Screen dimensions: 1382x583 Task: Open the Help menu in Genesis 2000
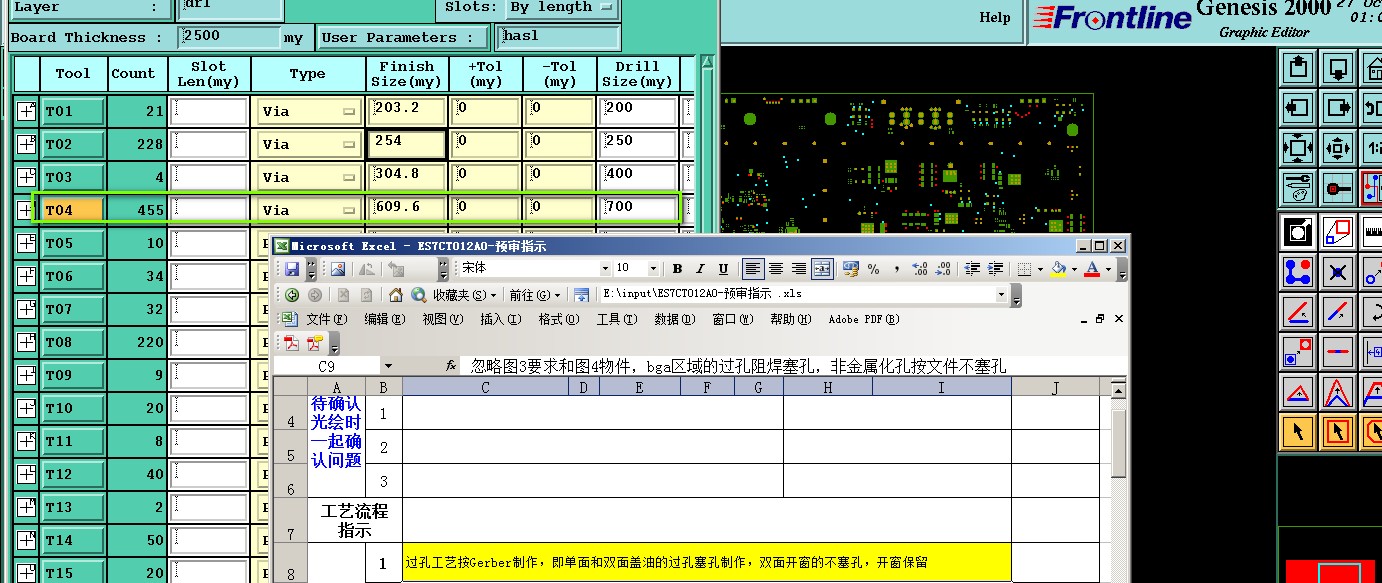point(994,17)
